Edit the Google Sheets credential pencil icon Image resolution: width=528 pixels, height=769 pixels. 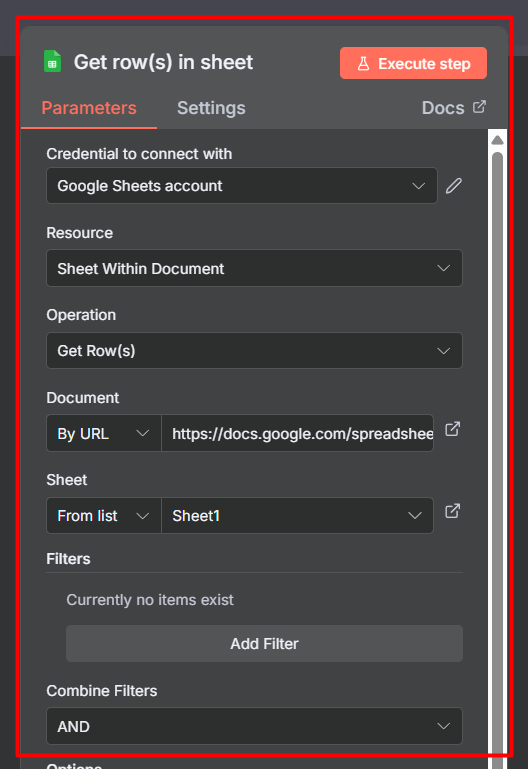pyautogui.click(x=453, y=186)
